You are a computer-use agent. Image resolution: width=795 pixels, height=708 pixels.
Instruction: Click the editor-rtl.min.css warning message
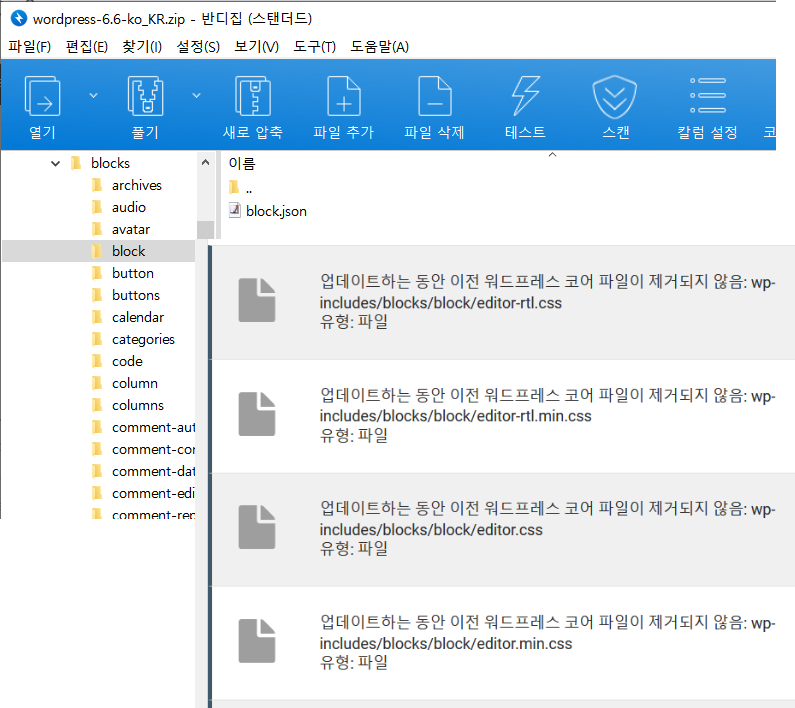click(x=548, y=415)
